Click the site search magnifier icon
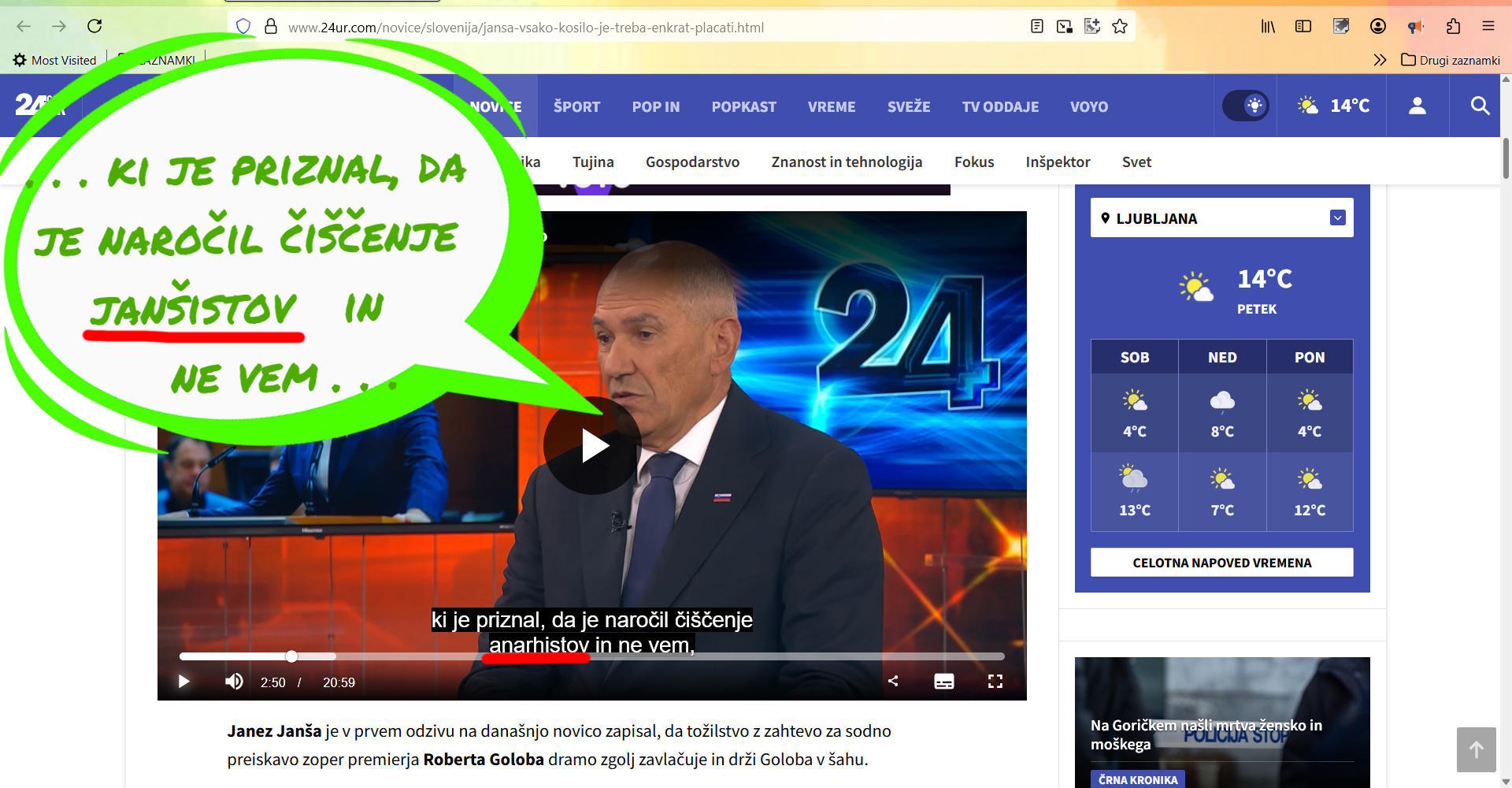 [x=1480, y=106]
